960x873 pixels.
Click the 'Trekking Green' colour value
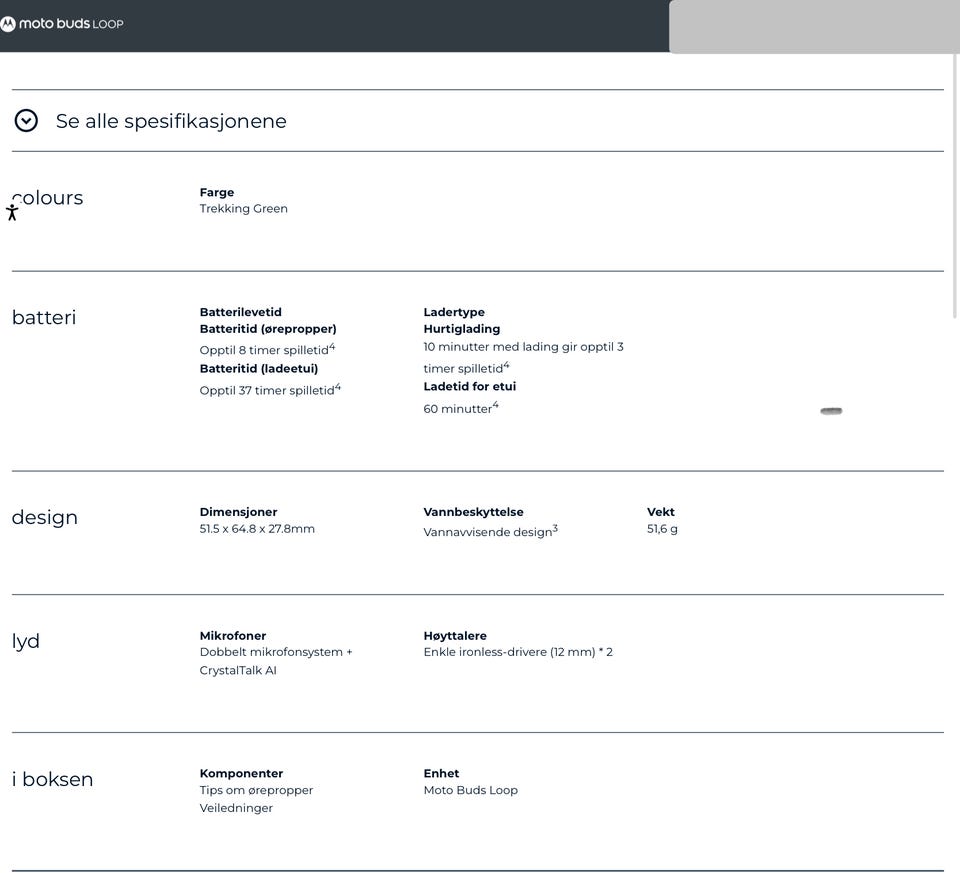244,209
